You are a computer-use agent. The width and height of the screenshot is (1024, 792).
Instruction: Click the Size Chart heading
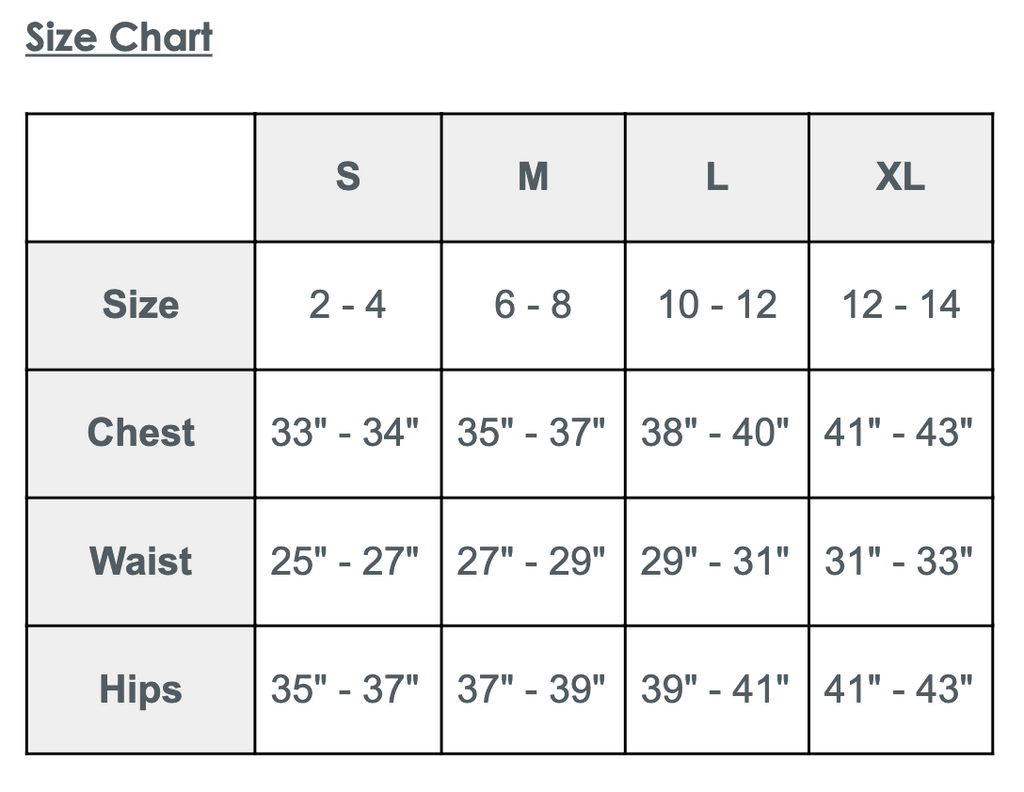click(x=119, y=38)
